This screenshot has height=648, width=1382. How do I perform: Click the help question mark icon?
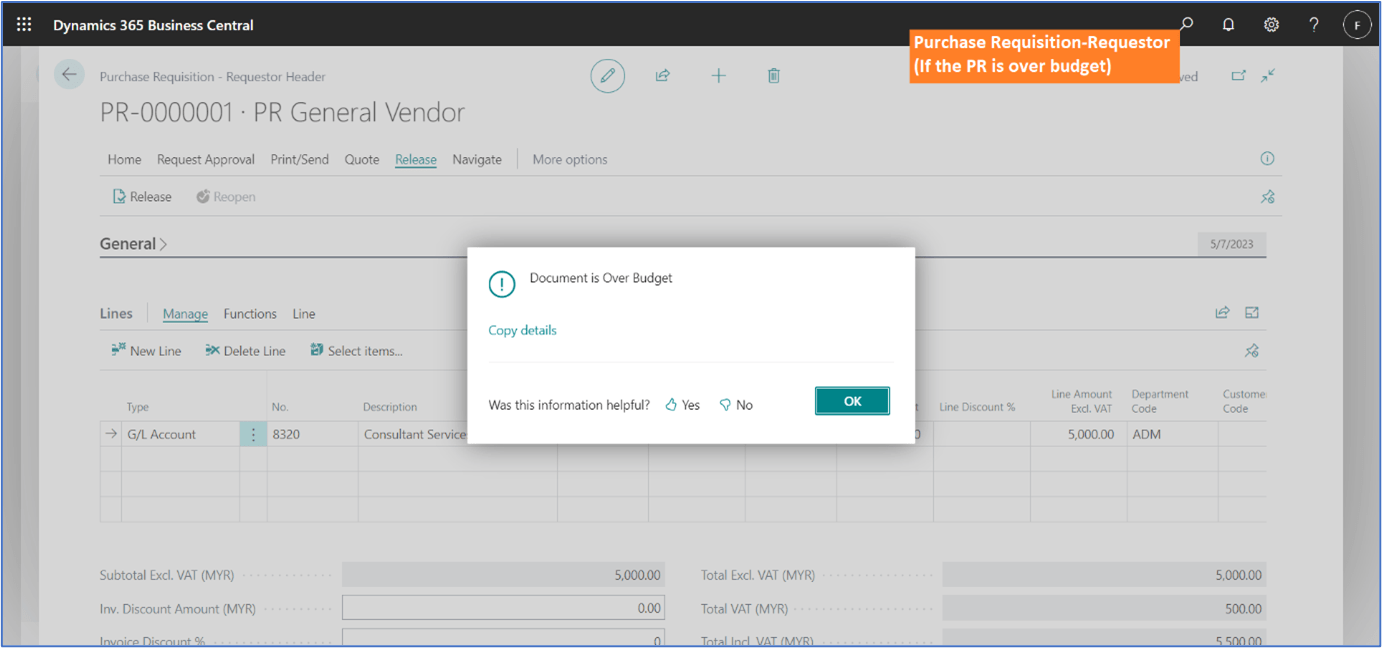tap(1314, 25)
